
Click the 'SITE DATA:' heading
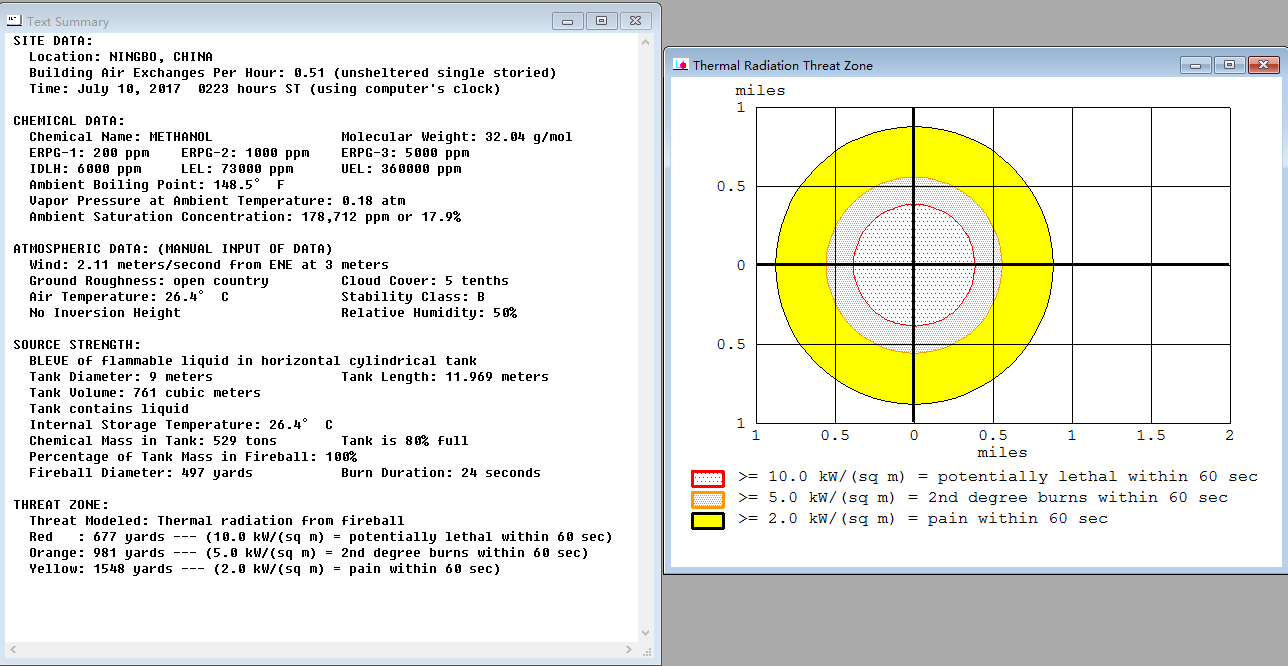coord(53,41)
